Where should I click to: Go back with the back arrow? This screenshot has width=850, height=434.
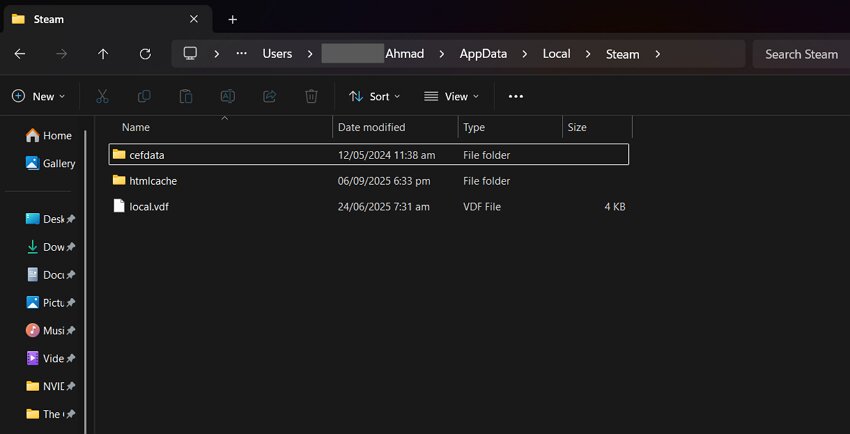click(20, 54)
